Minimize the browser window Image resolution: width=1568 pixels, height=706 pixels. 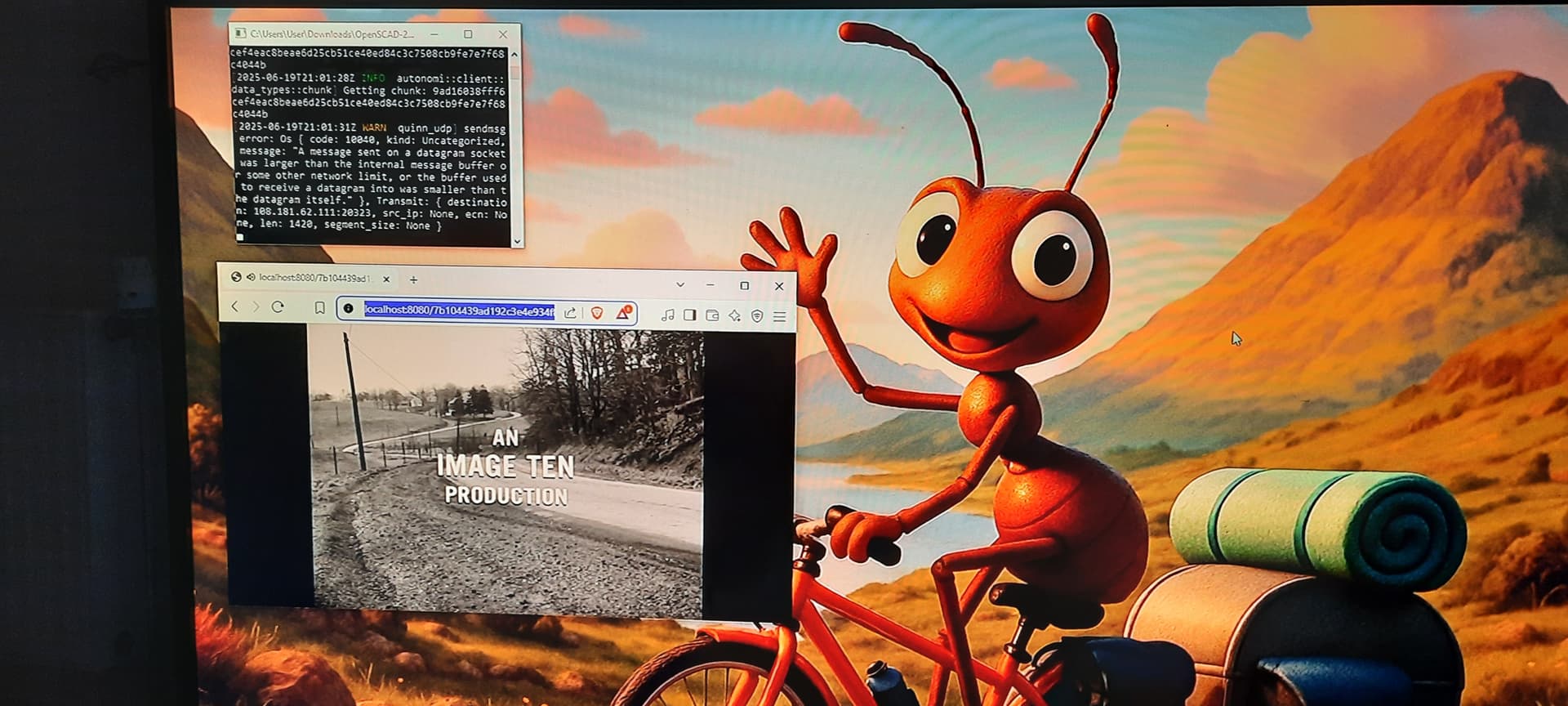click(x=710, y=285)
